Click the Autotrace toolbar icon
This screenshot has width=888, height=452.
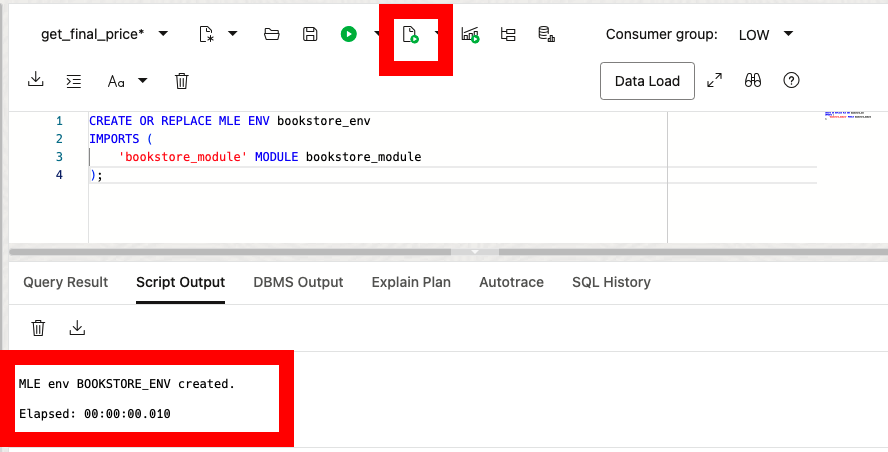coord(470,34)
